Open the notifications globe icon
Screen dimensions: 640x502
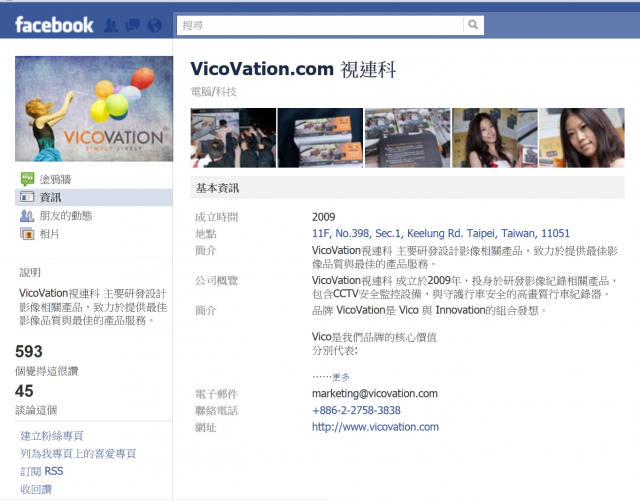(155, 25)
